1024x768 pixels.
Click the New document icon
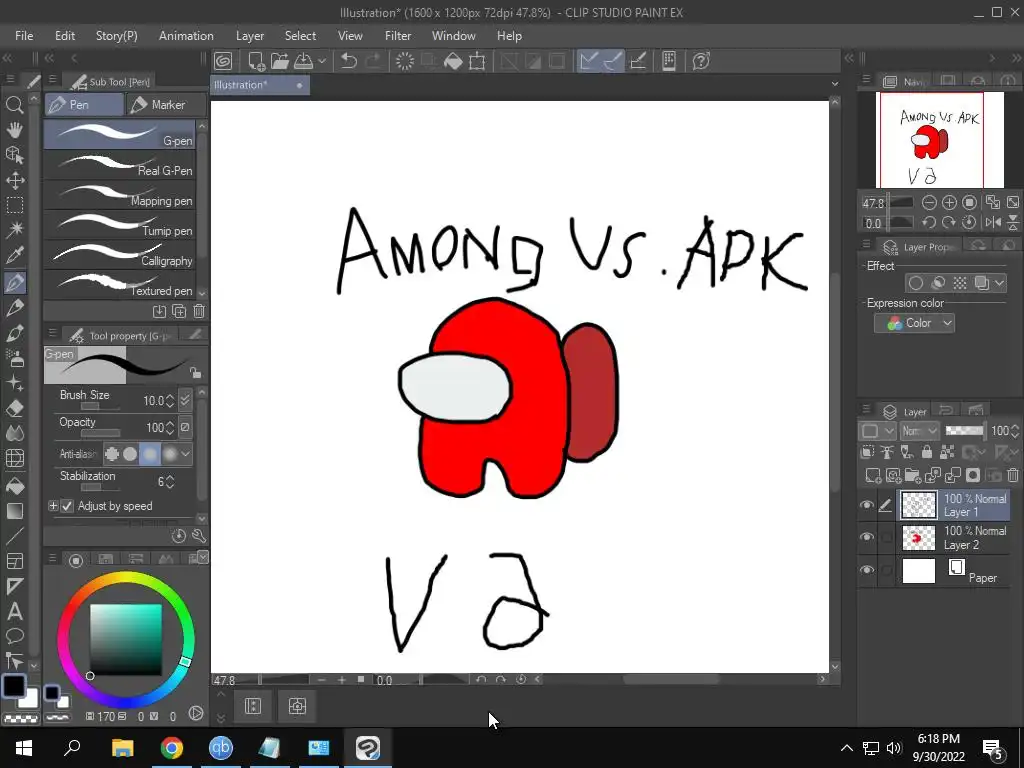click(256, 61)
